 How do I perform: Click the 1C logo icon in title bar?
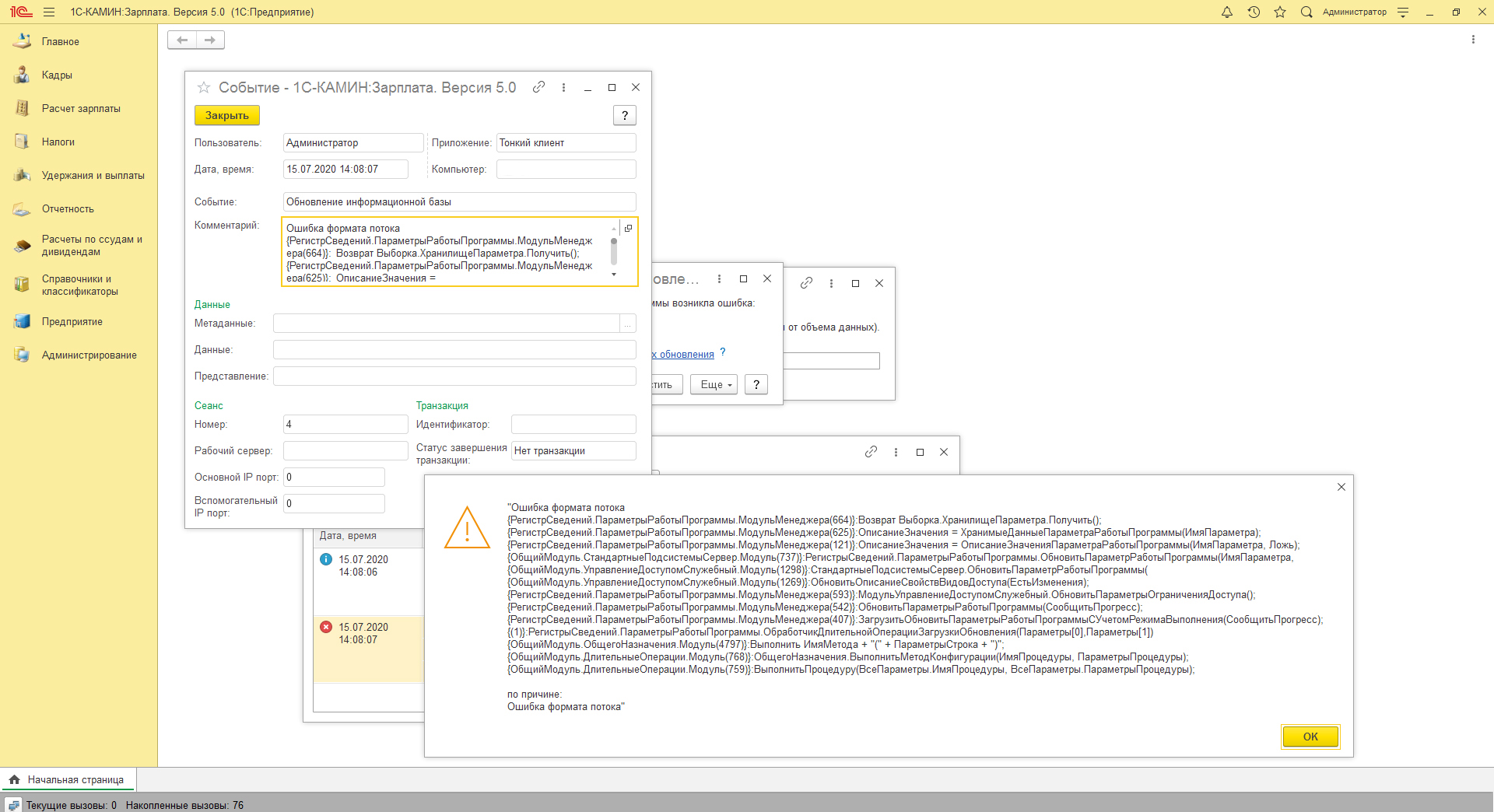[x=21, y=12]
